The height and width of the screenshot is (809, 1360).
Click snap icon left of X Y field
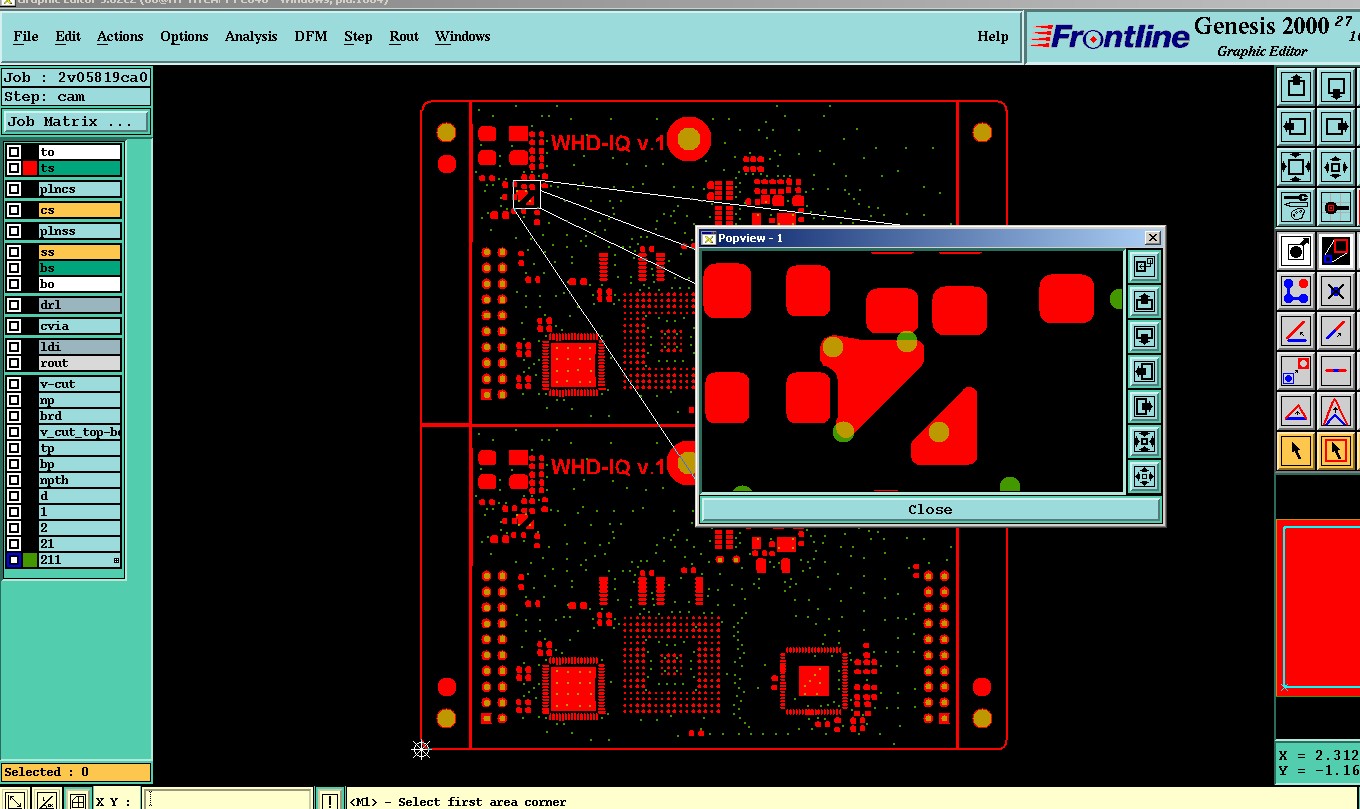coord(77,800)
